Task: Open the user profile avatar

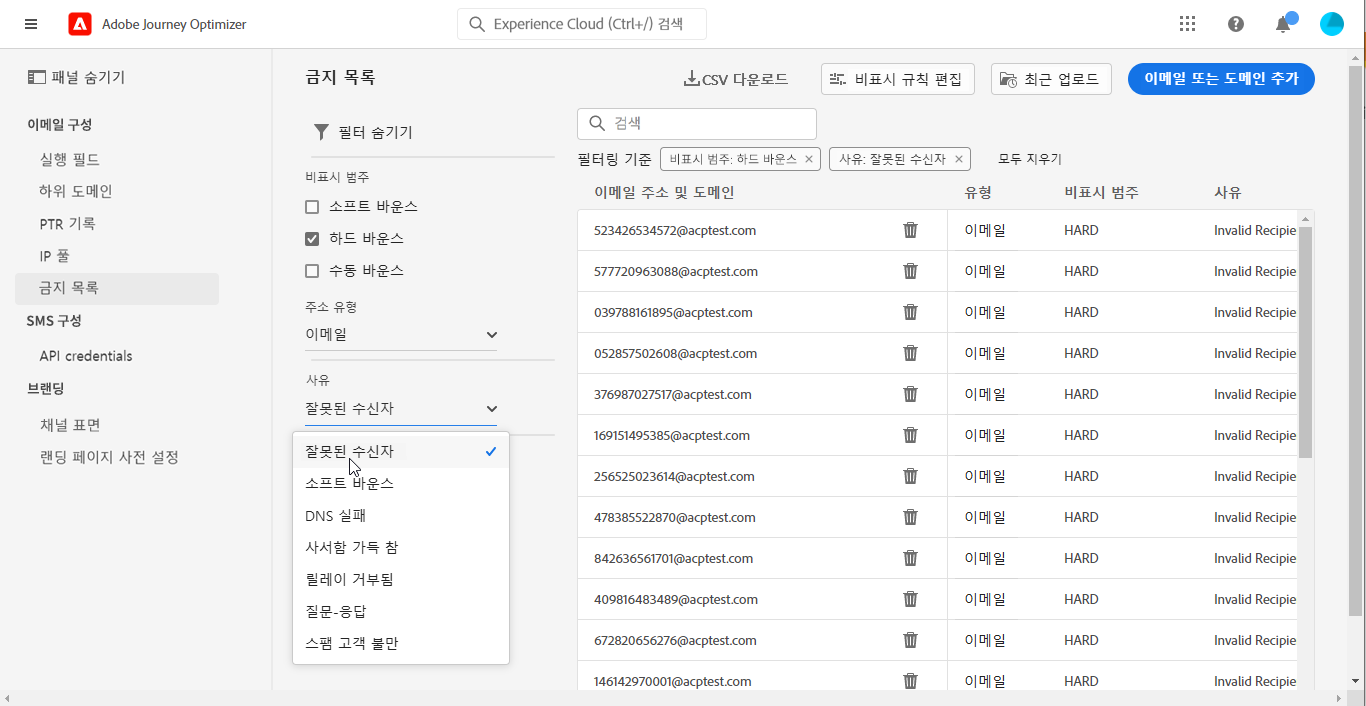Action: tap(1331, 24)
